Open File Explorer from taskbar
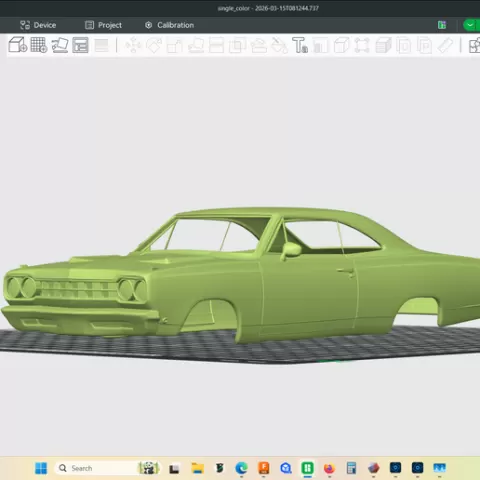Image resolution: width=480 pixels, height=480 pixels. (197, 468)
